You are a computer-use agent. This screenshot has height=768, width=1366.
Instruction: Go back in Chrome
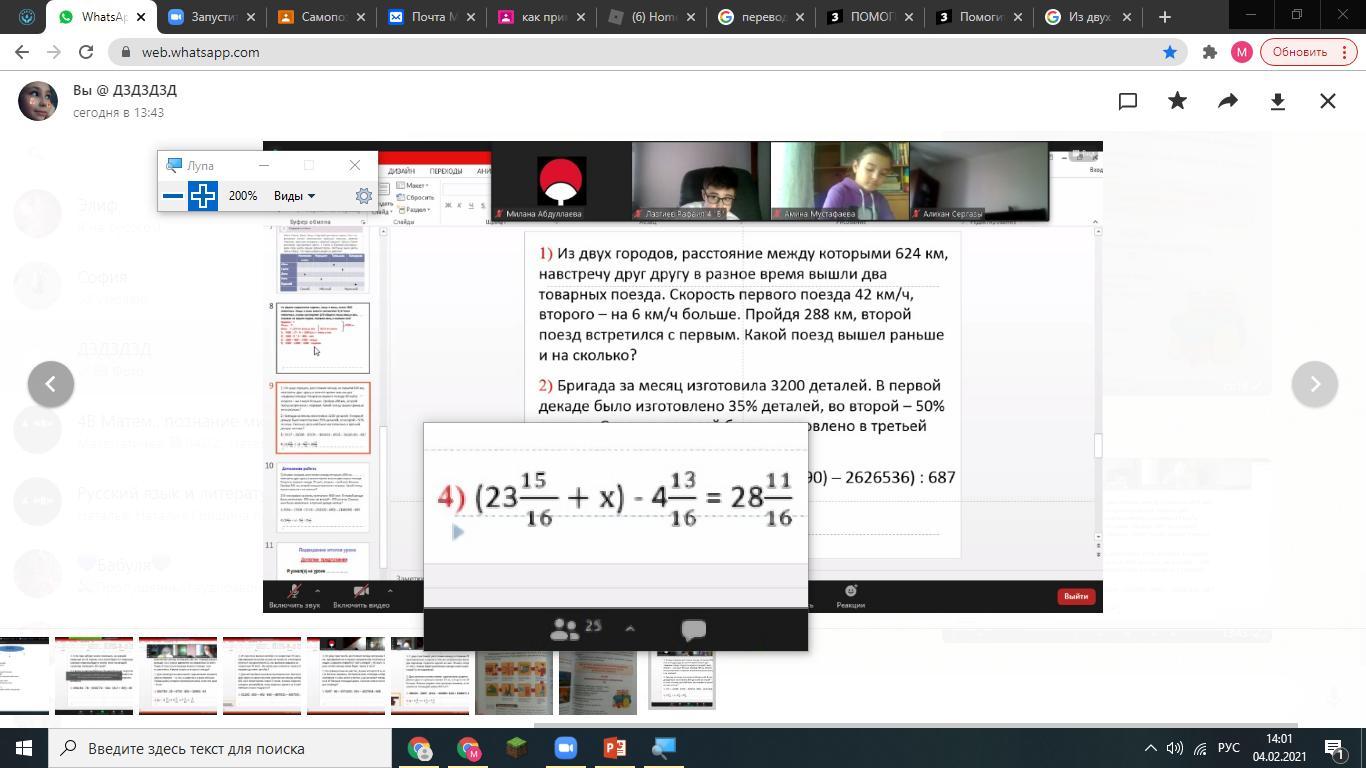[x=24, y=52]
